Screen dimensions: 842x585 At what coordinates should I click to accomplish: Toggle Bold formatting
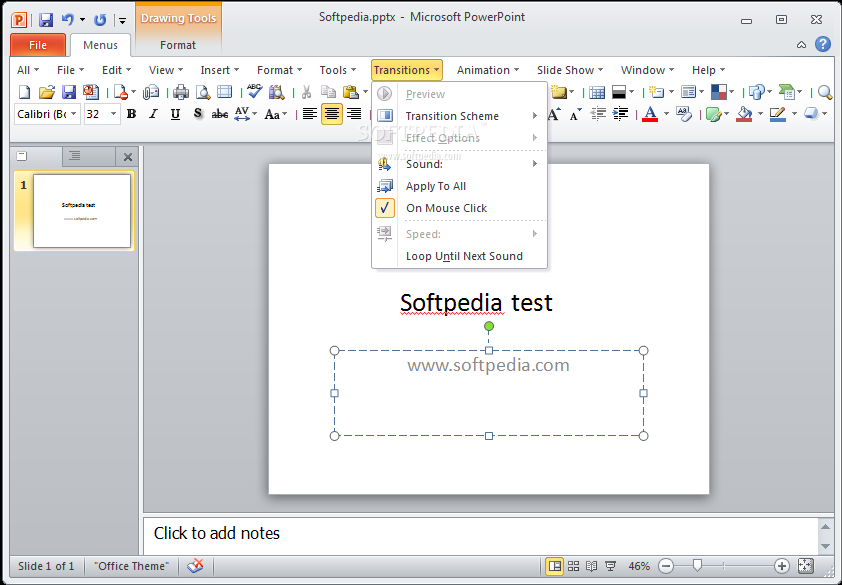pyautogui.click(x=131, y=114)
